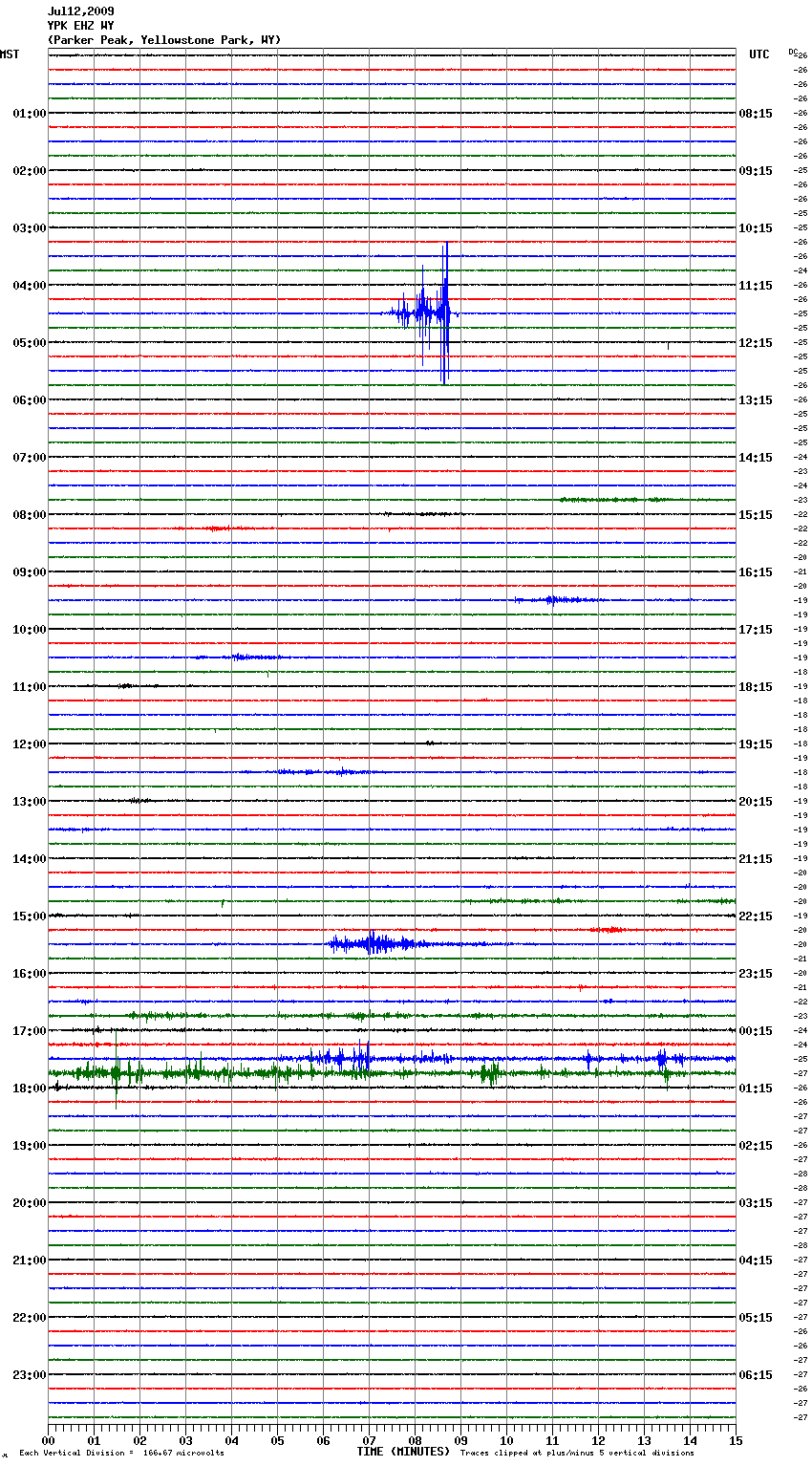
Task: Click the '15:00' MST hour label
Action: pyautogui.click(x=30, y=916)
